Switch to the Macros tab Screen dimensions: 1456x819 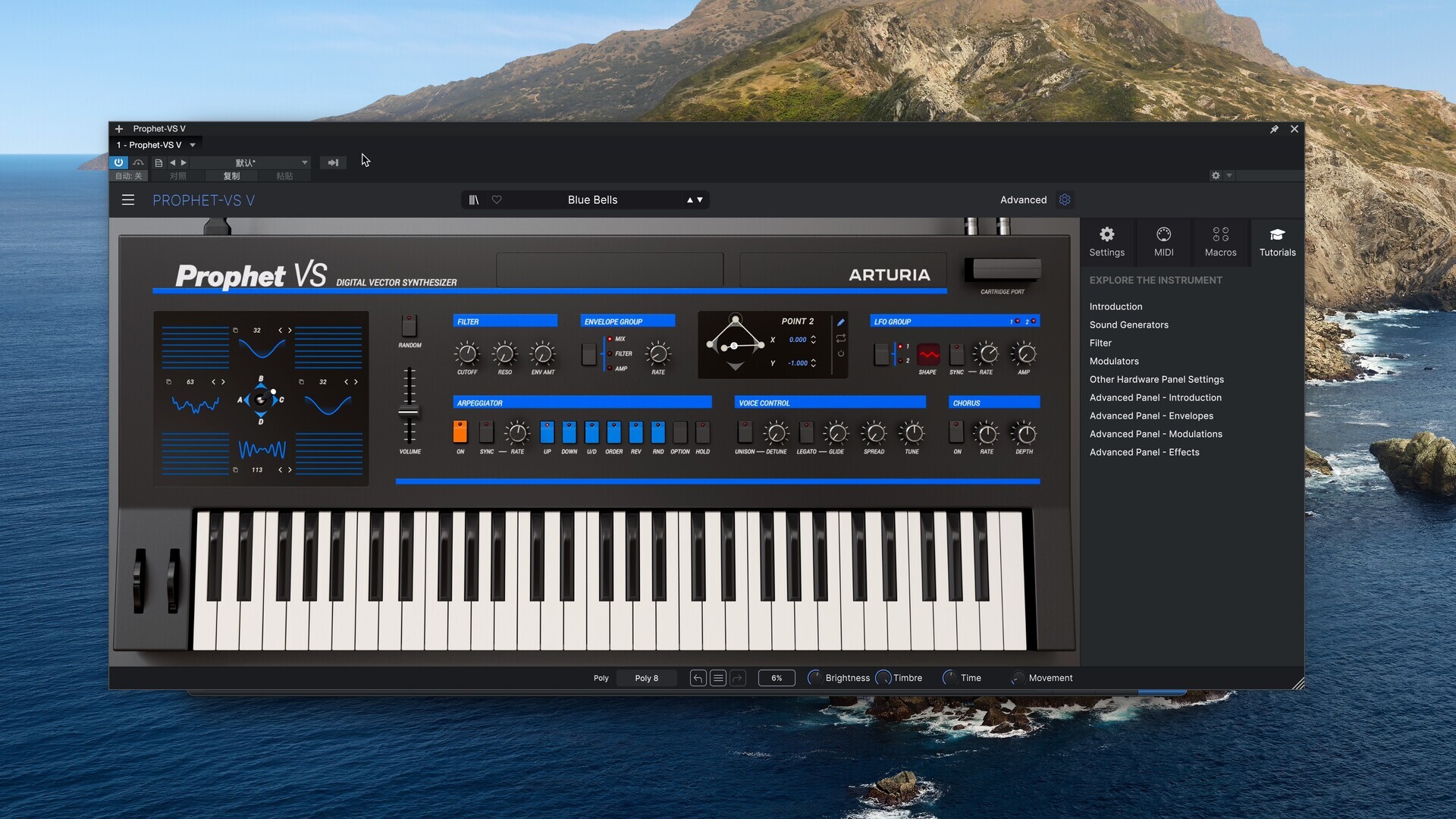1221,242
